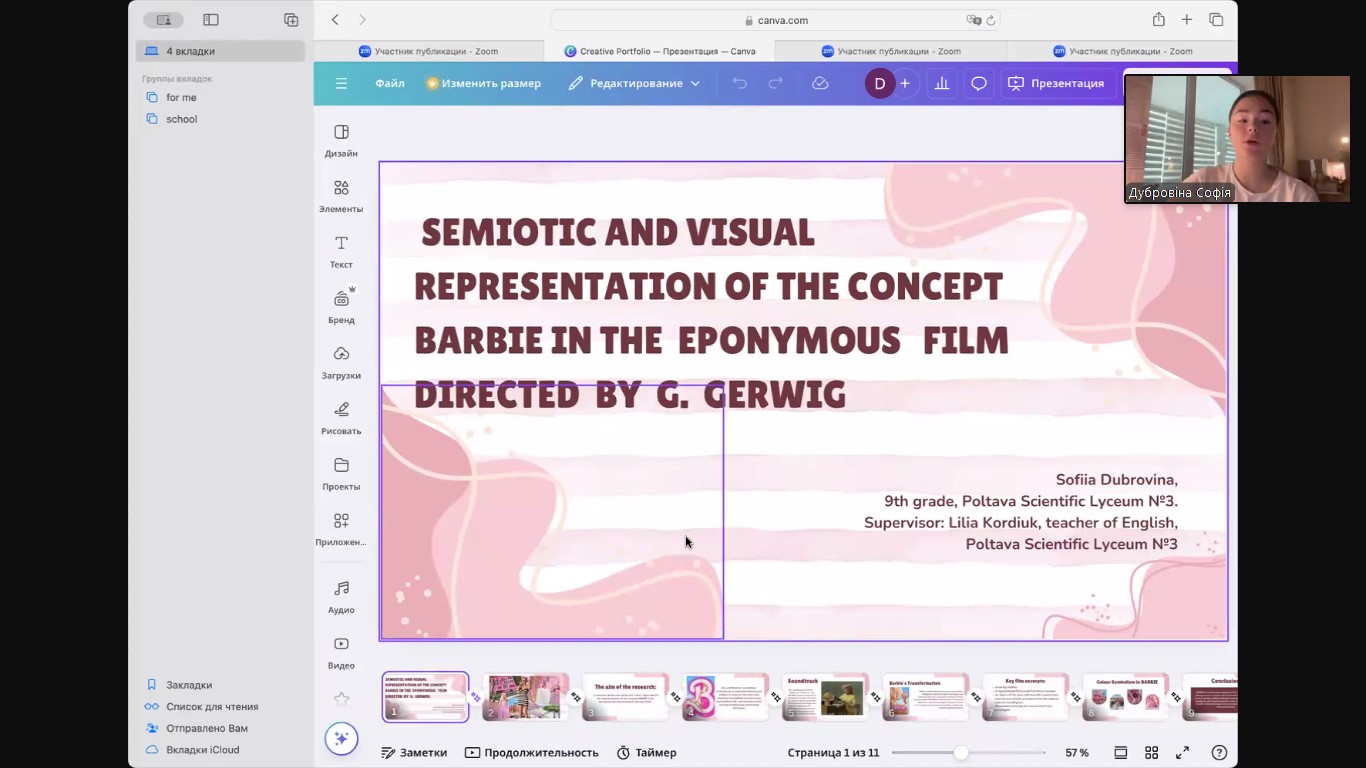Click the slide title text
Viewport: 1366px width, 768px height.
point(711,313)
